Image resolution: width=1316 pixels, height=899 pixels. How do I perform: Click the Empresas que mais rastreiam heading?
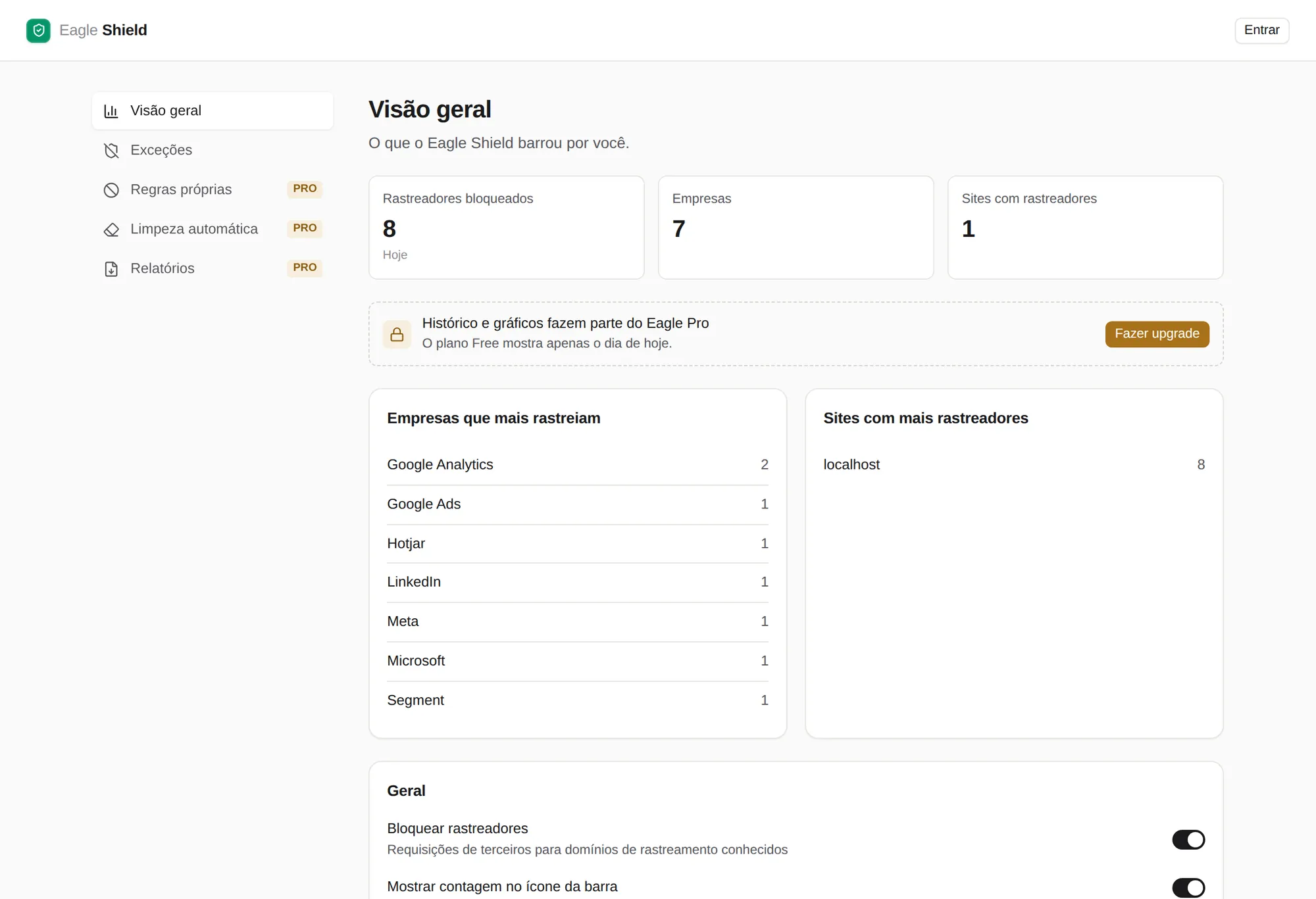pyautogui.click(x=493, y=418)
